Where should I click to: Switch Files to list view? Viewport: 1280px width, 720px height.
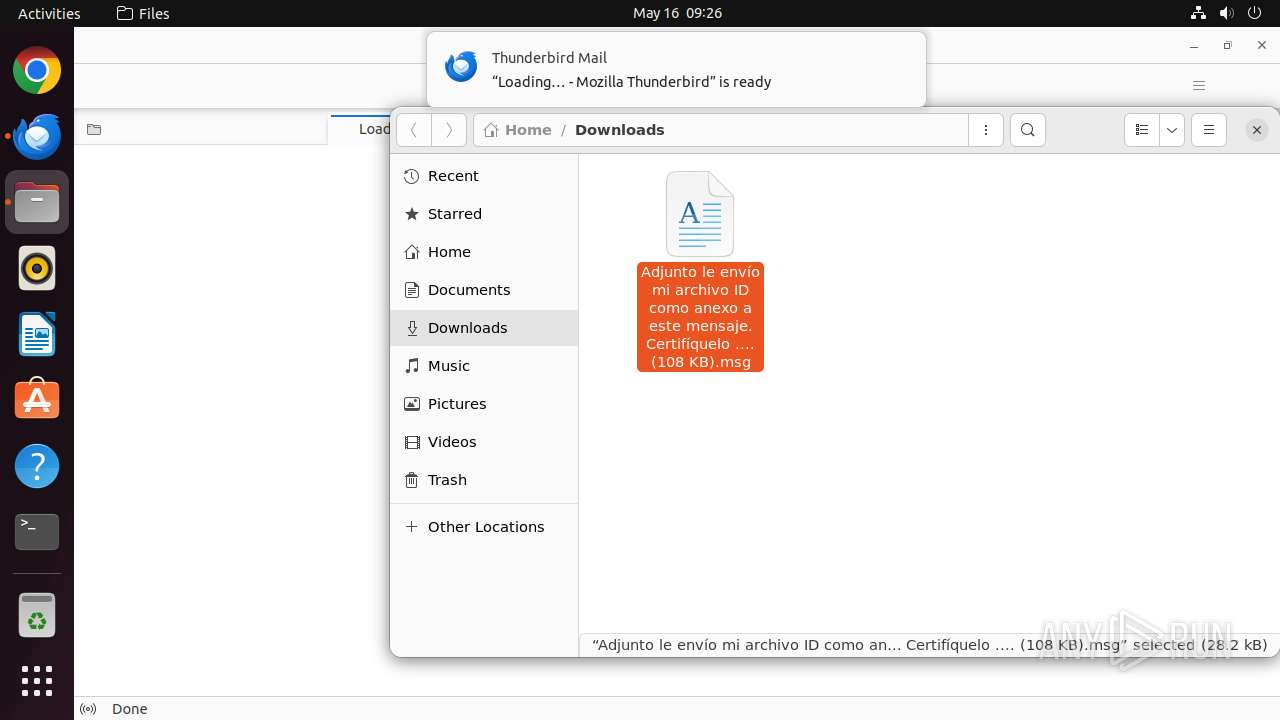(x=1142, y=130)
